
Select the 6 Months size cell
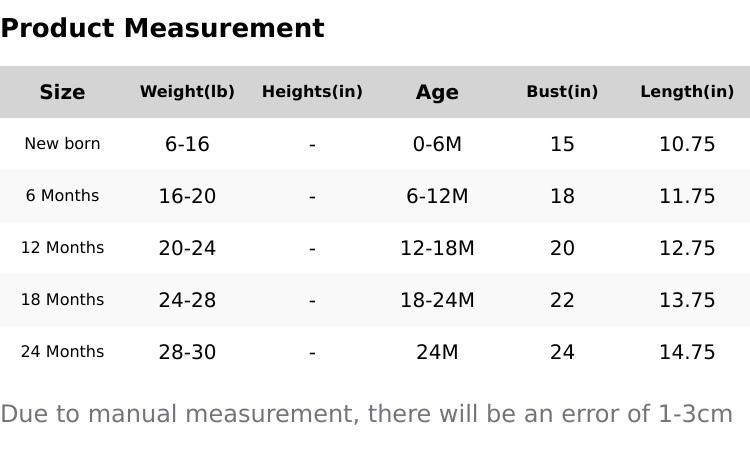point(62,196)
